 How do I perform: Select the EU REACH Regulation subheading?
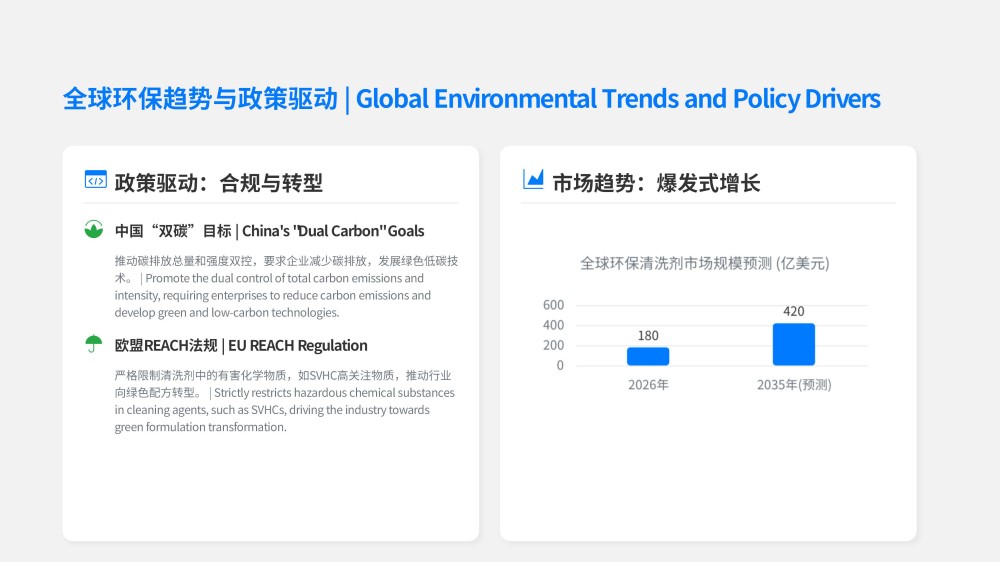241,345
